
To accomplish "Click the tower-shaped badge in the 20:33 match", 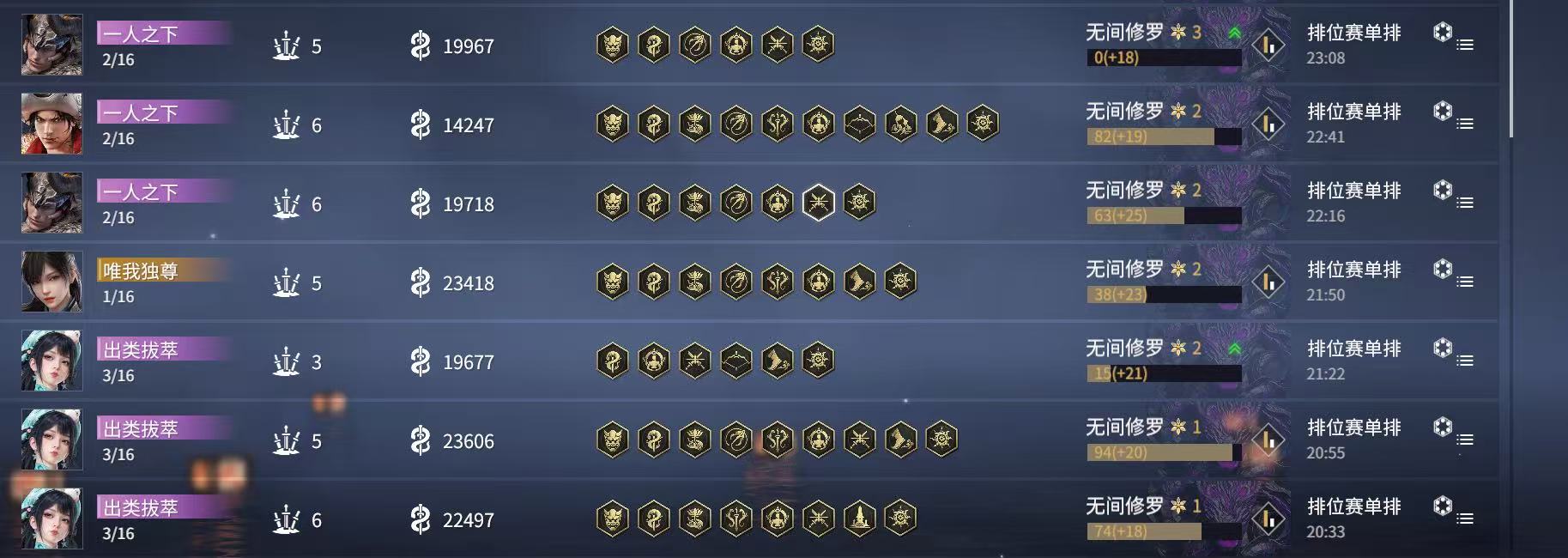I will tap(859, 519).
